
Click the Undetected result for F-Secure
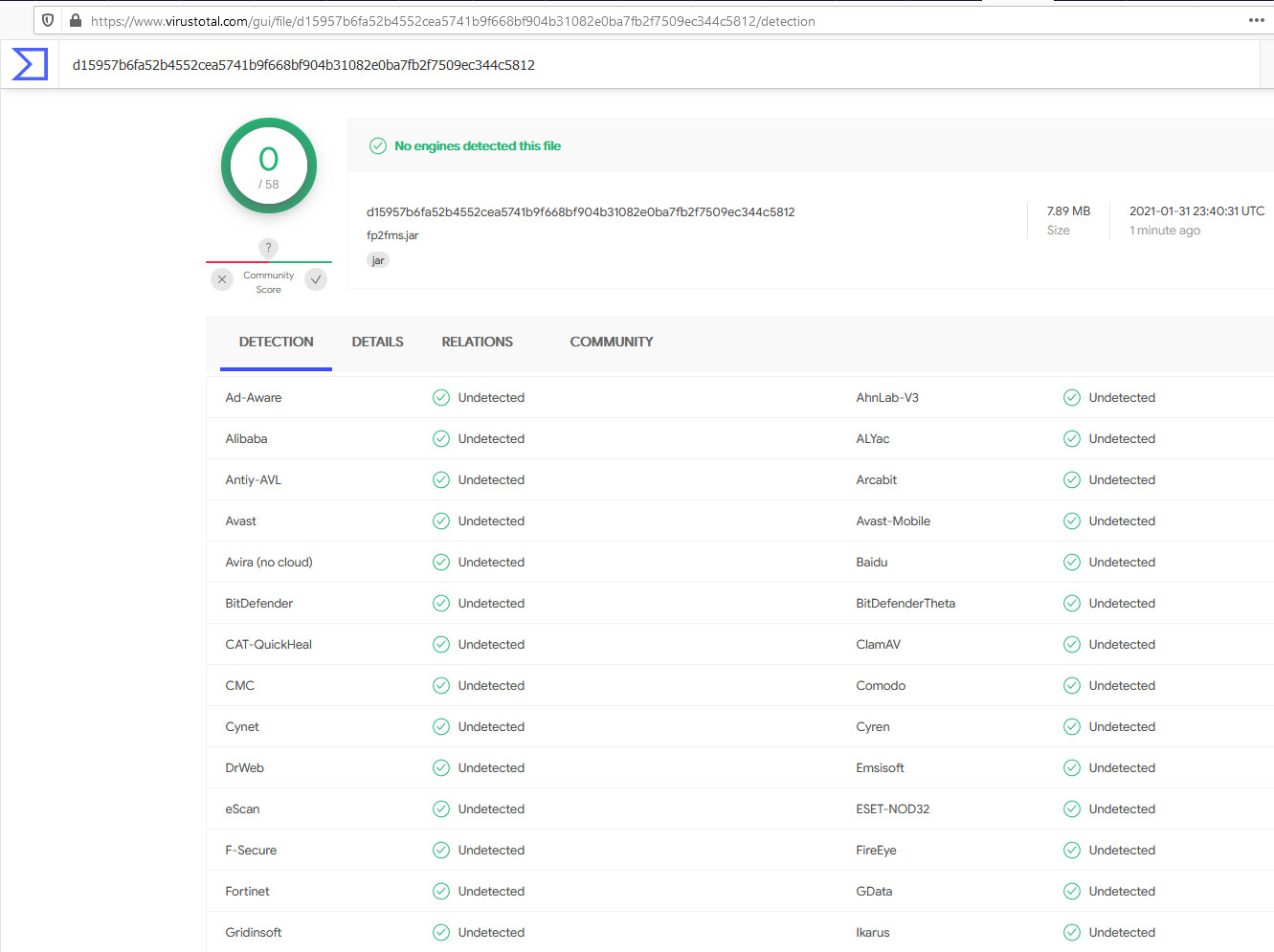click(491, 851)
